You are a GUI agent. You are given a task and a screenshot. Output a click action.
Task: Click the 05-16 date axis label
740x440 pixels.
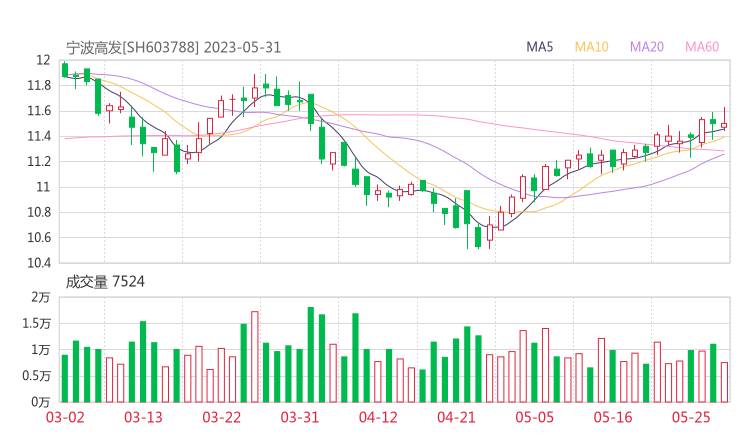[x=613, y=417]
